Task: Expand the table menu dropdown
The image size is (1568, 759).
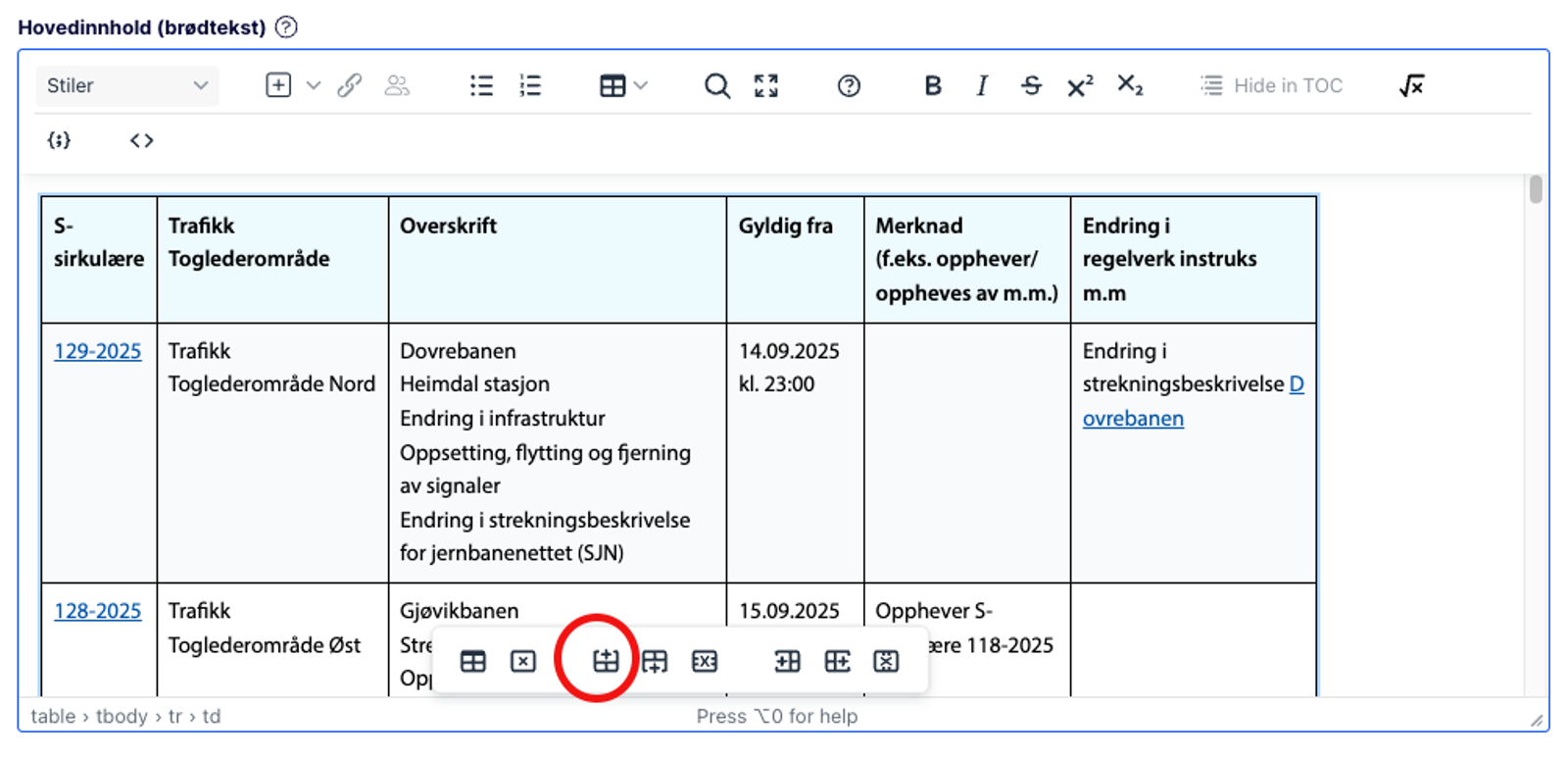Action: click(641, 86)
